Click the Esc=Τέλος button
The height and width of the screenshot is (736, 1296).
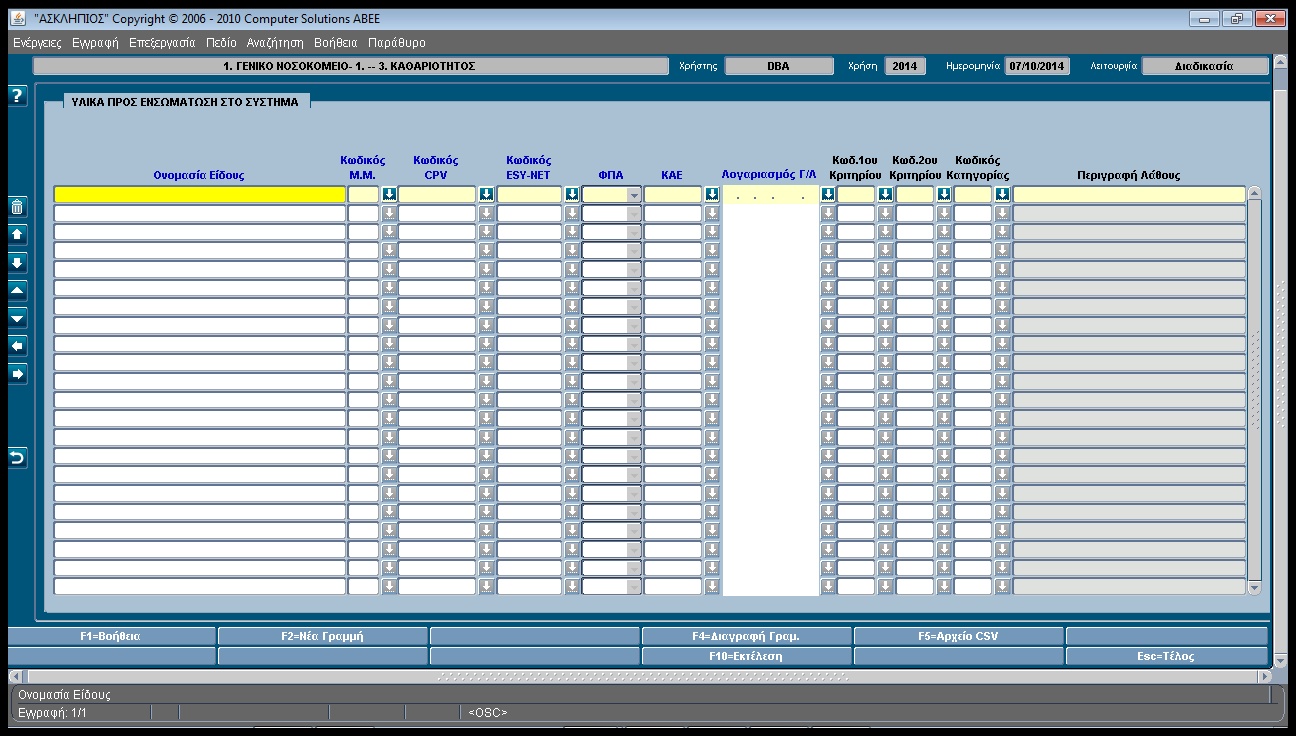[1166, 657]
